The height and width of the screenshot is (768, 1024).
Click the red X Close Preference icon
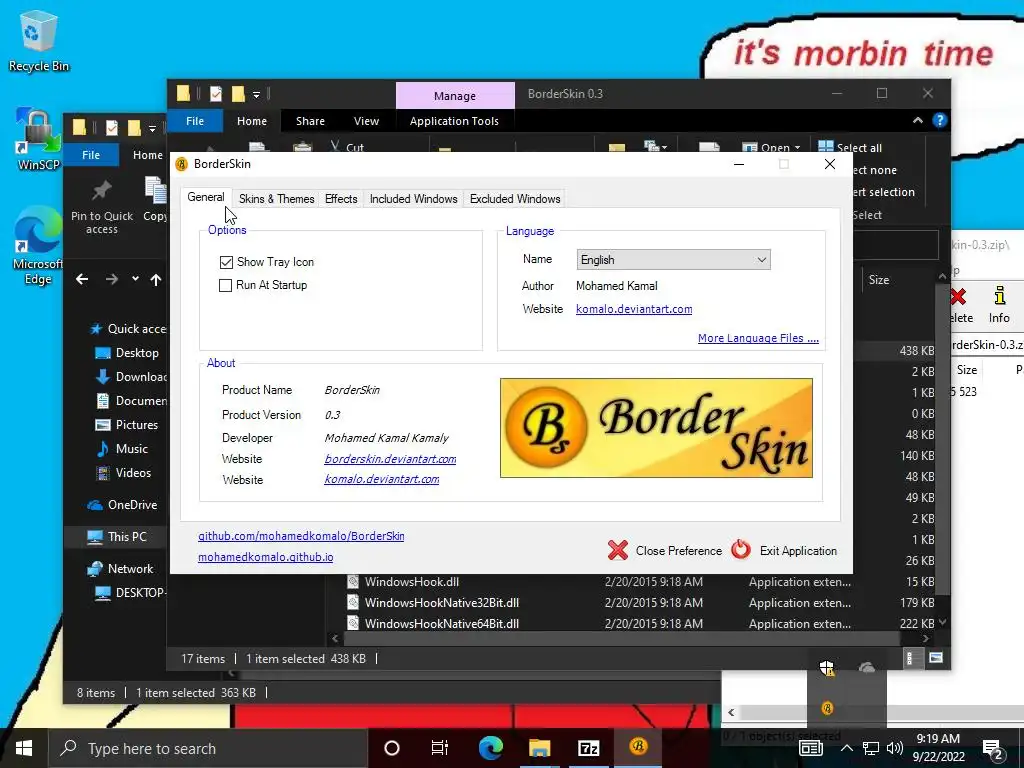617,551
